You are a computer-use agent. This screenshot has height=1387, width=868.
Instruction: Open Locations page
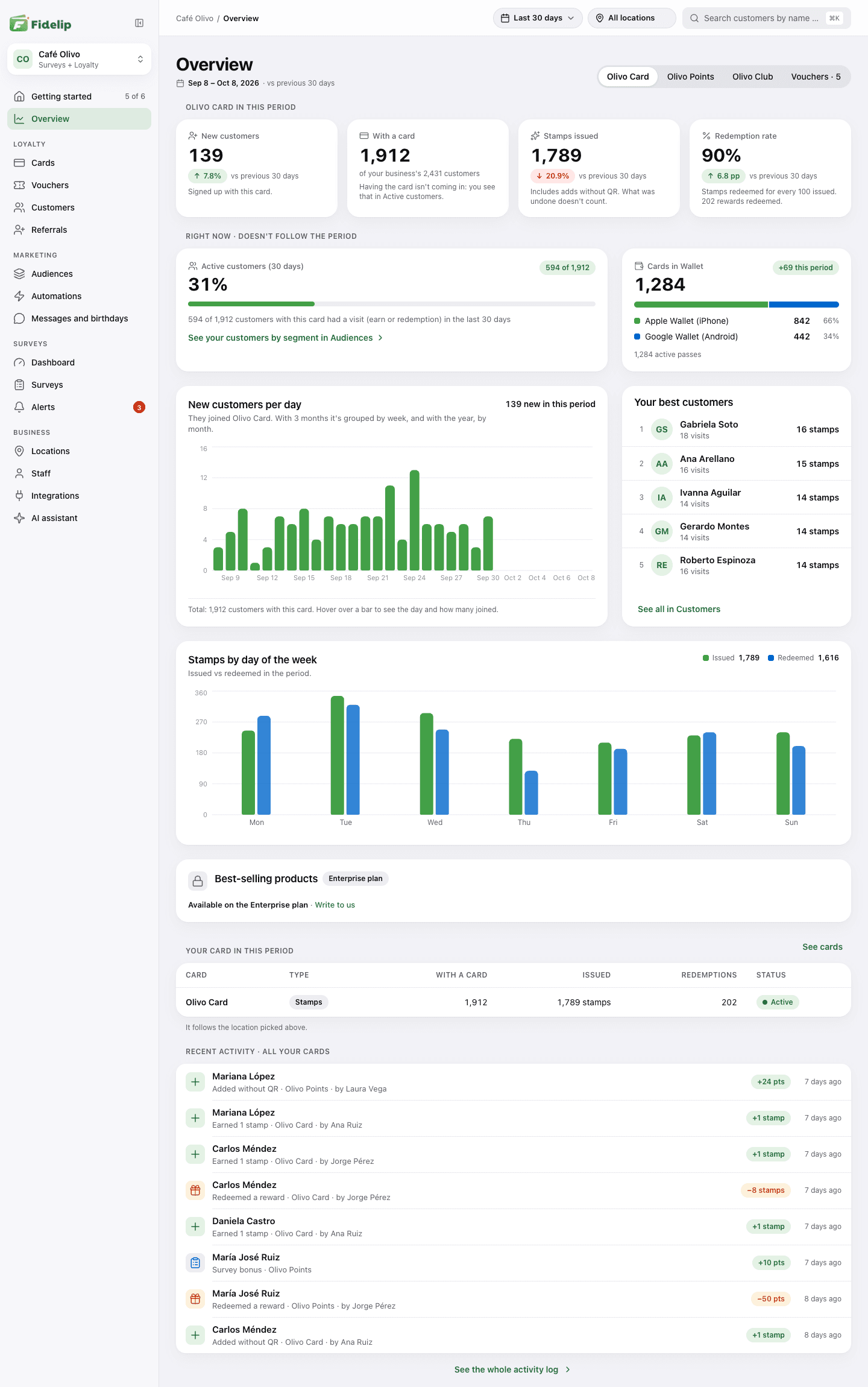[79, 451]
